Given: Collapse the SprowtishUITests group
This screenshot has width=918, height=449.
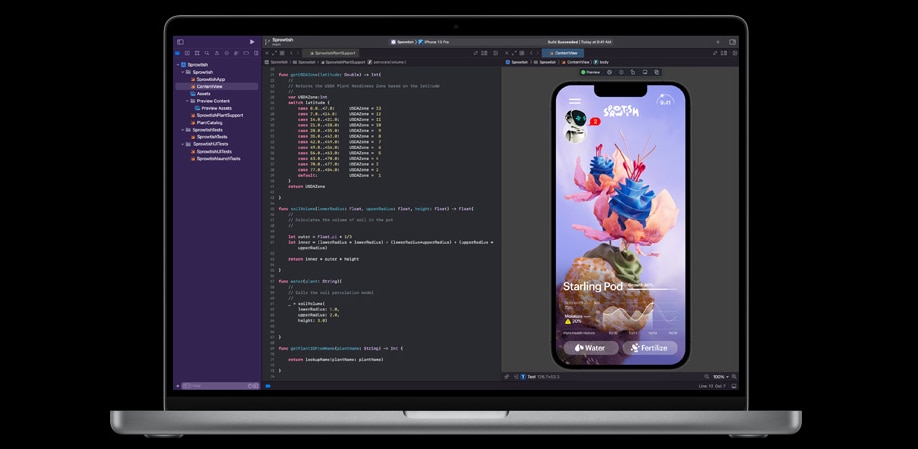Looking at the screenshot, I should (183, 144).
